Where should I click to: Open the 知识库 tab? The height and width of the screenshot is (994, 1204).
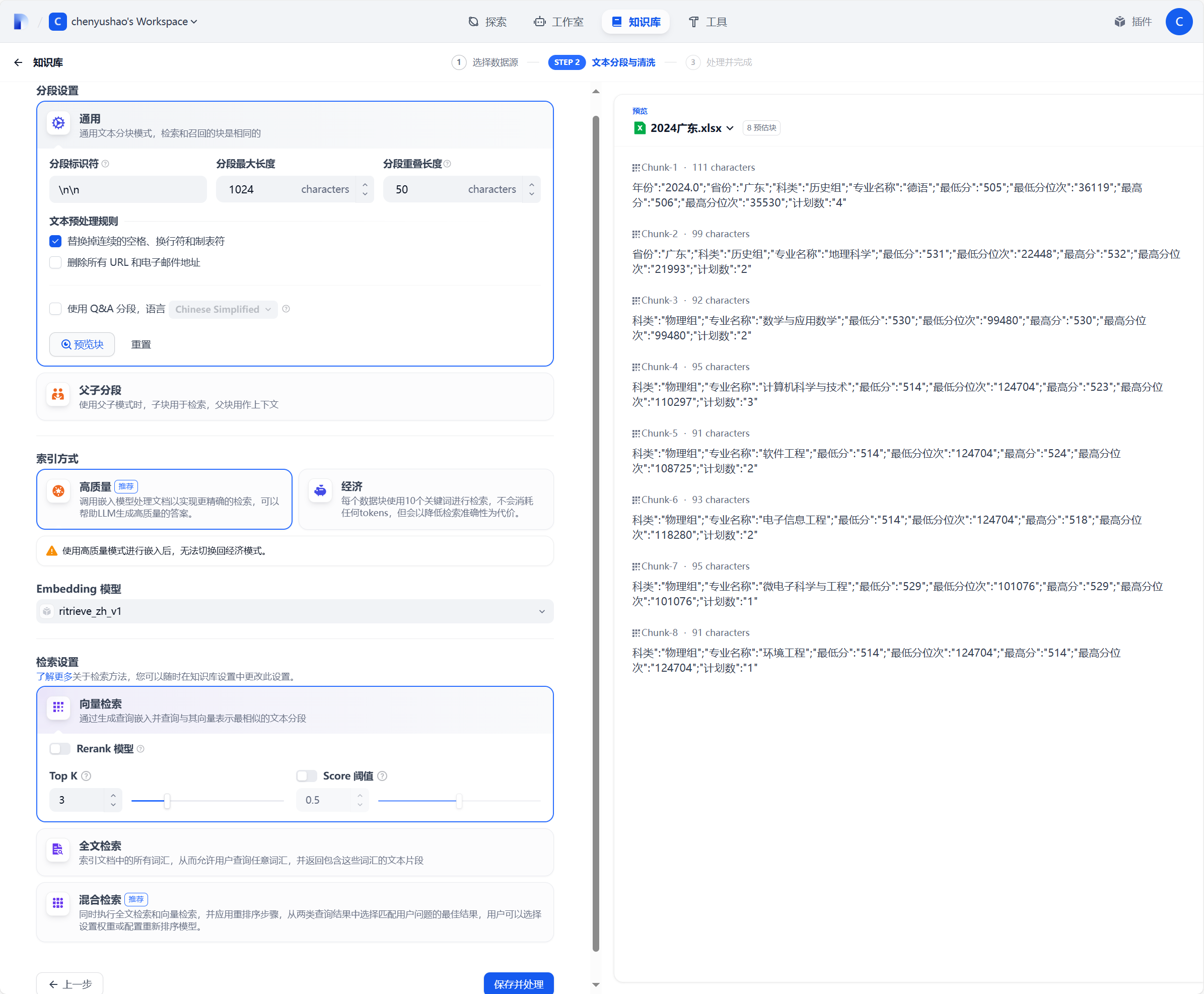point(636,22)
